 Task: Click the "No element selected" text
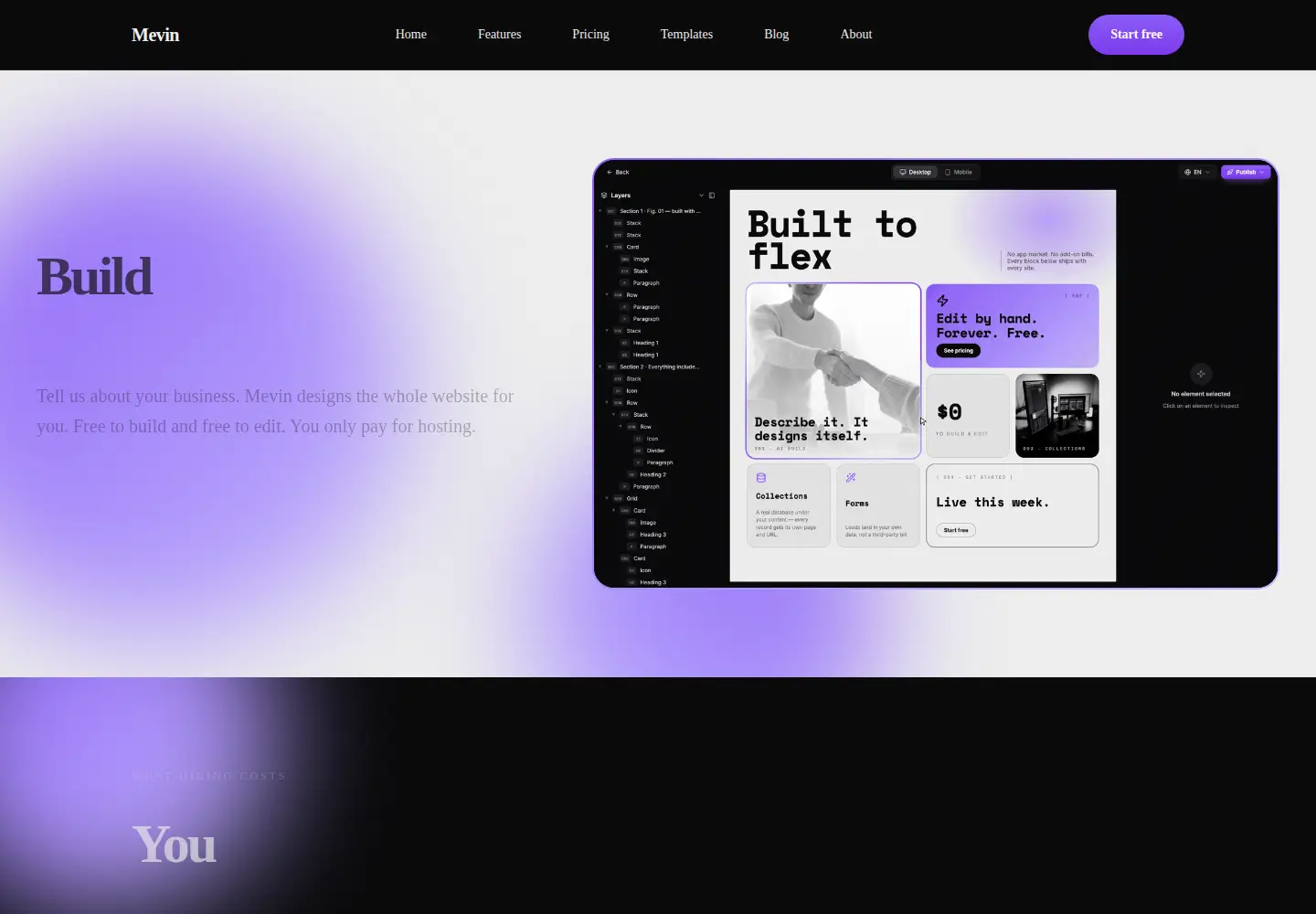pos(1201,394)
